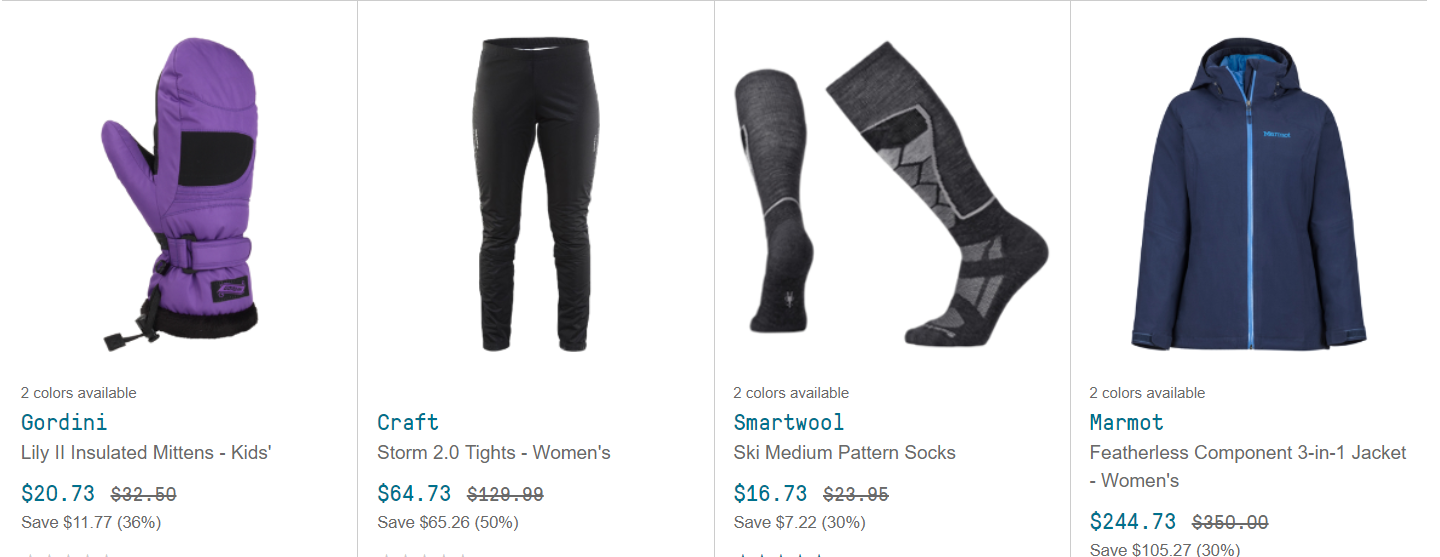Open Ski Medium Pattern Socks title
Image resolution: width=1440 pixels, height=557 pixels.
844,453
